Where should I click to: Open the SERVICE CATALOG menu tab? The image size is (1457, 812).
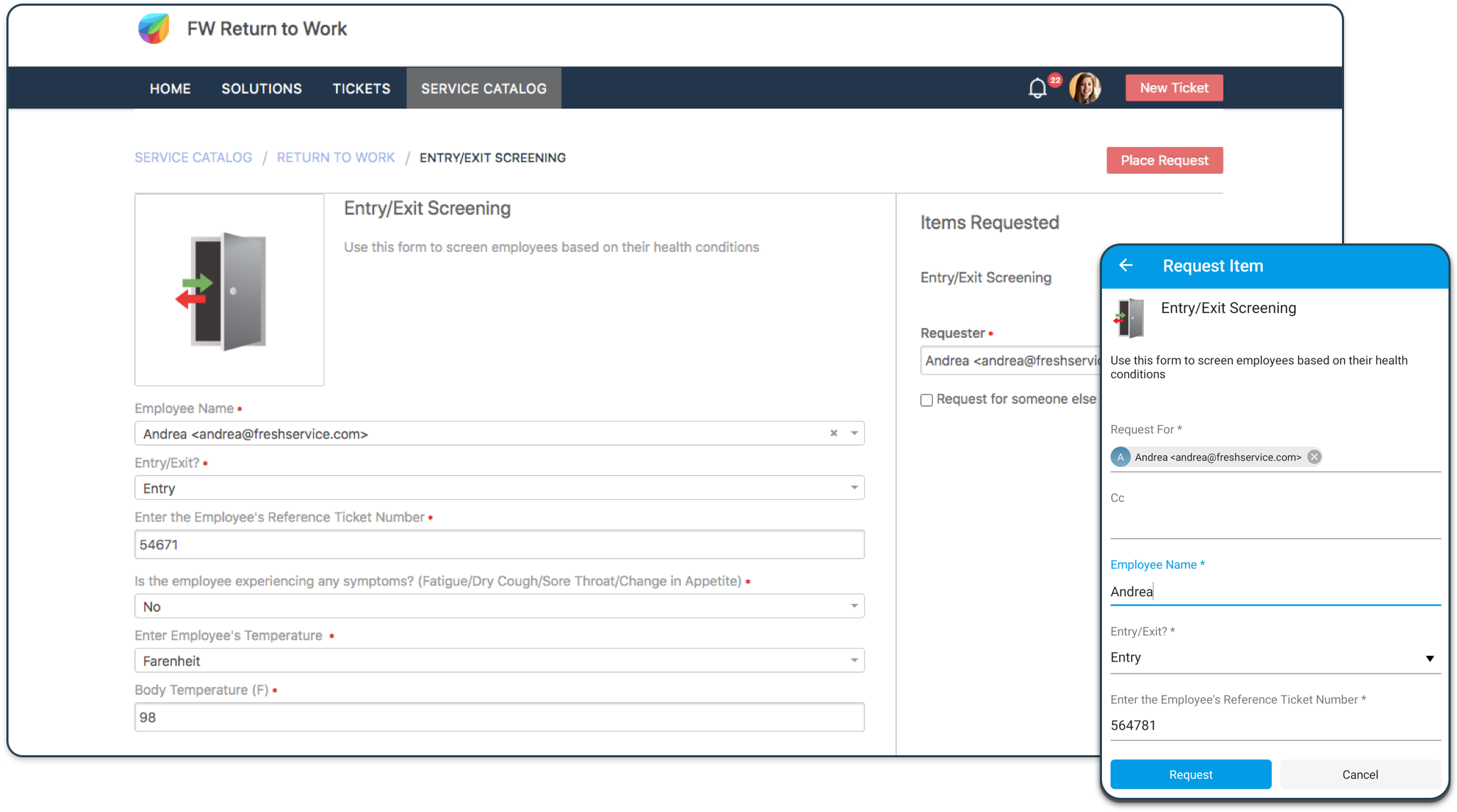(484, 88)
